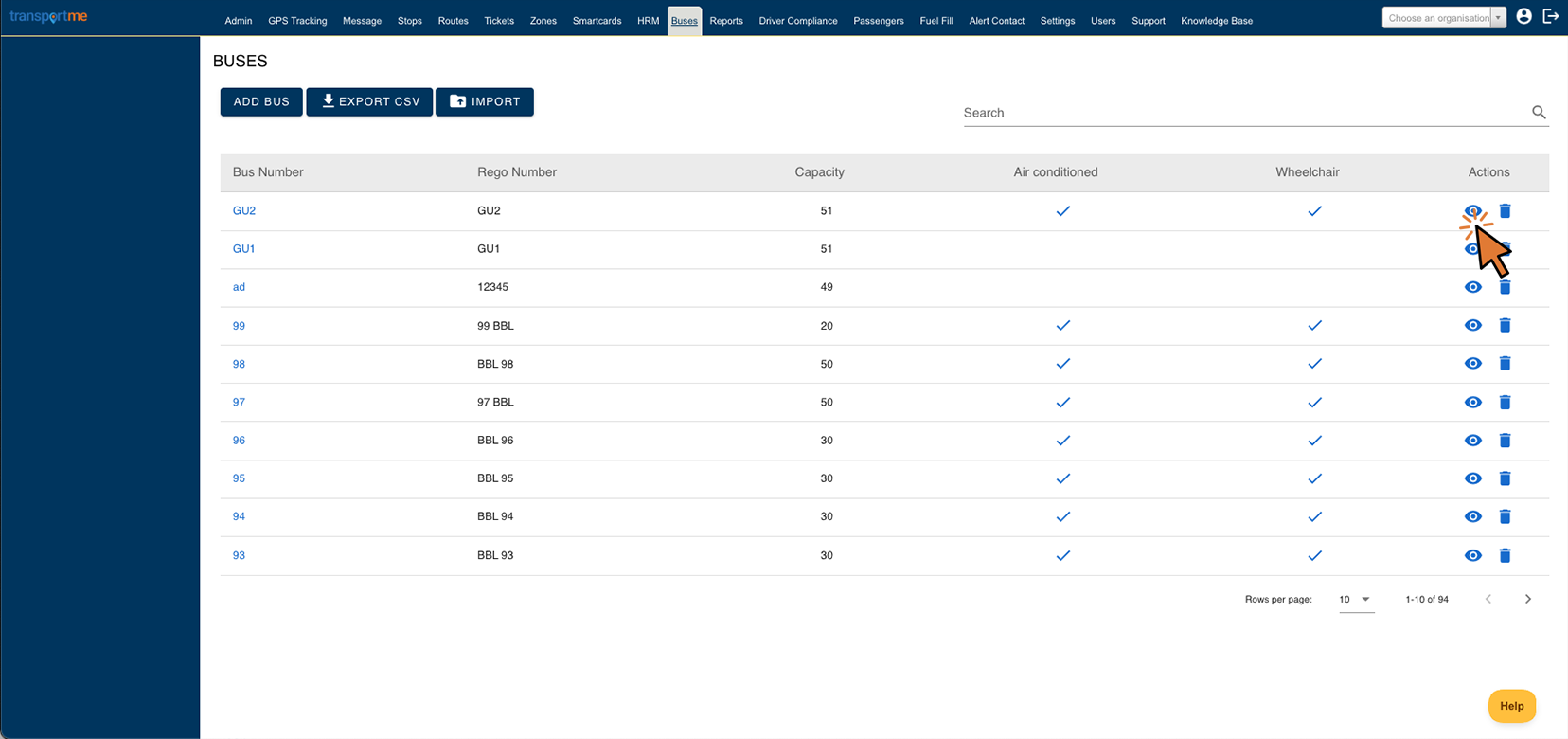Screen dimensions: 1568x739
Task: Open the GPS Tracking menu
Action: [x=297, y=21]
